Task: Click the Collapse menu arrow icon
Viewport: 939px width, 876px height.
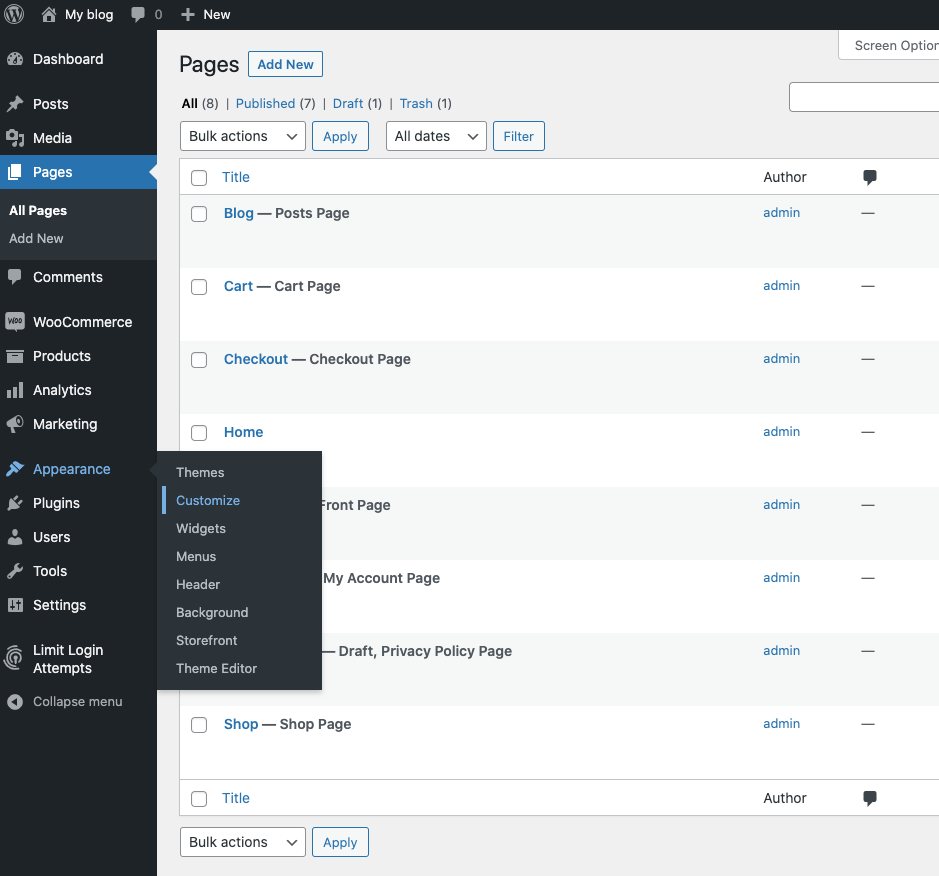Action: [15, 701]
